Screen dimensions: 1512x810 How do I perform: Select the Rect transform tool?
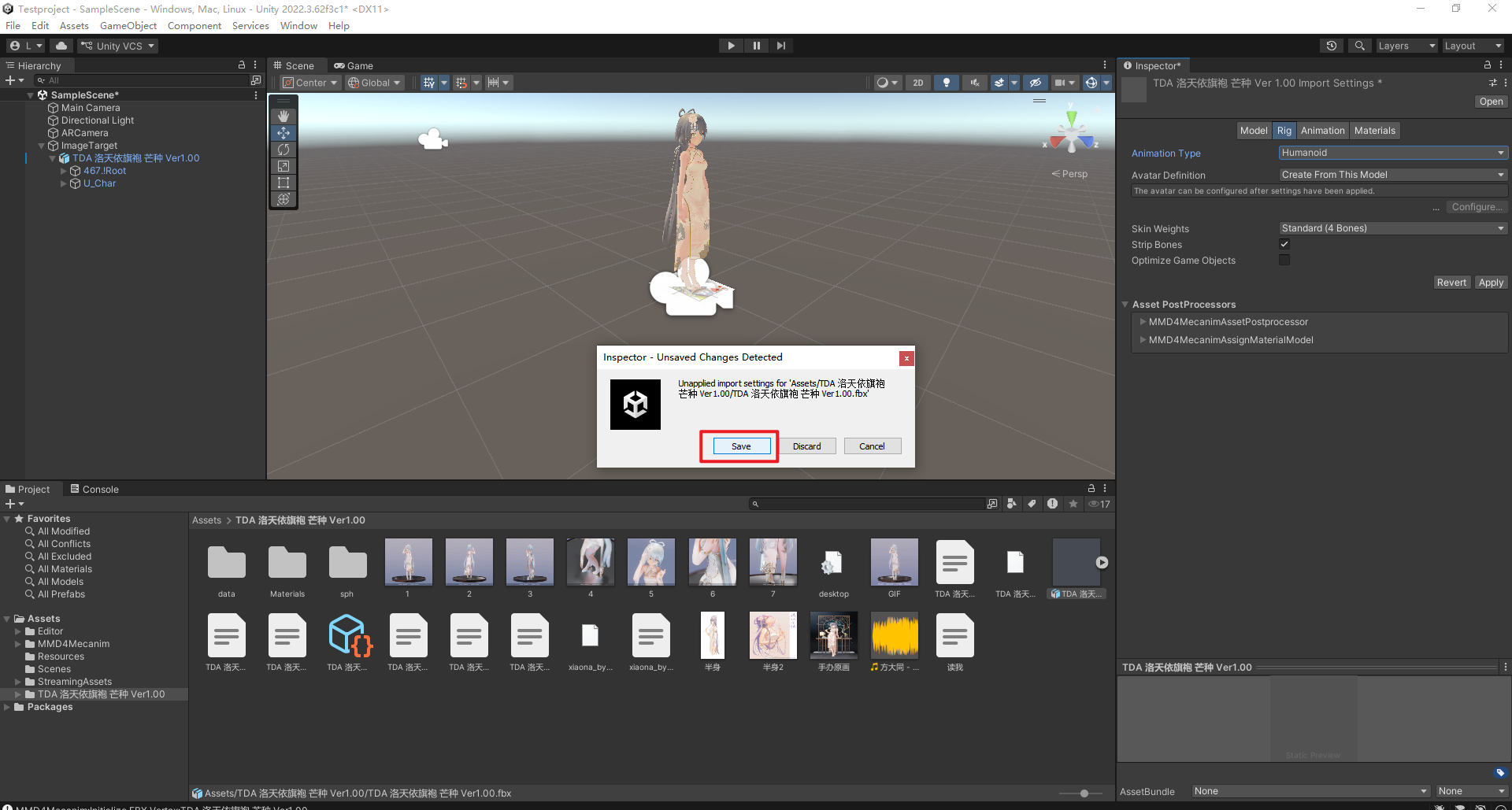[283, 183]
